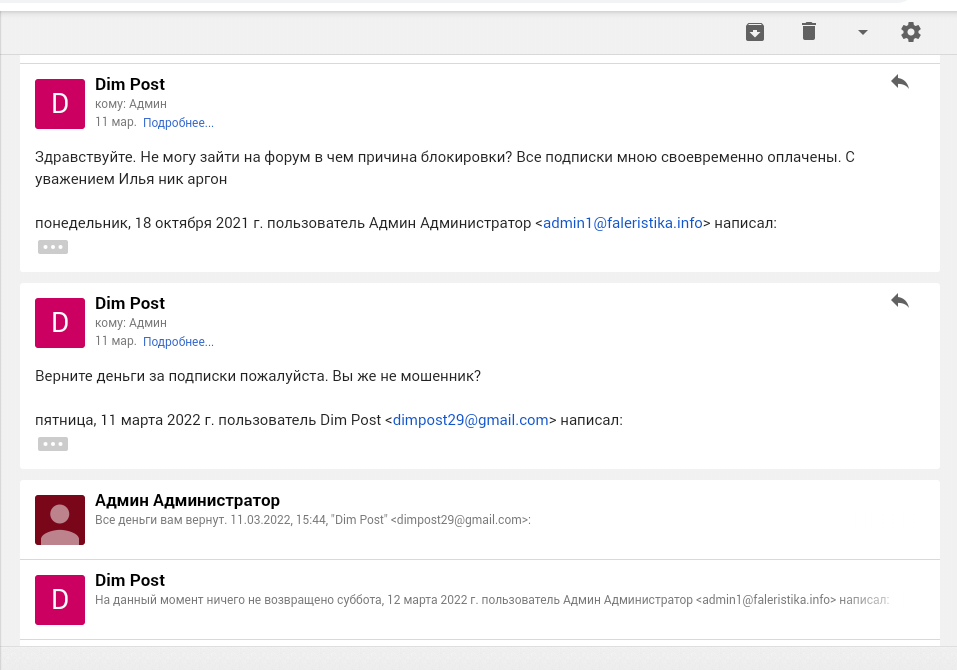Click avatar of second Dim Post message
957x670 pixels.
click(60, 323)
